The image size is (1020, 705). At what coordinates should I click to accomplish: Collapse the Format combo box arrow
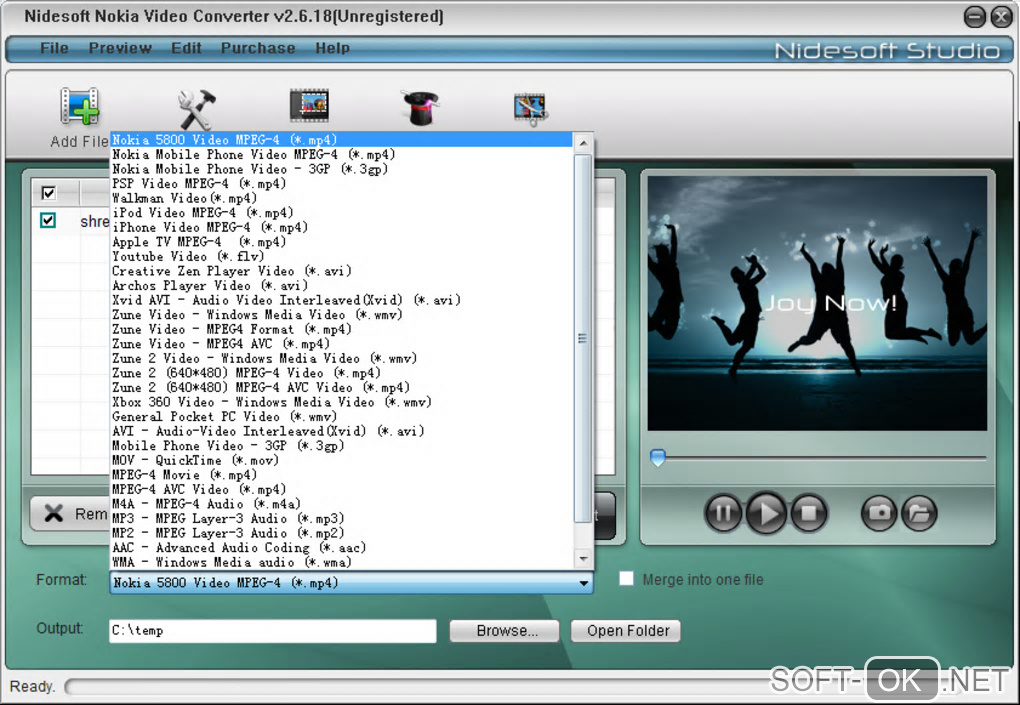tap(584, 583)
